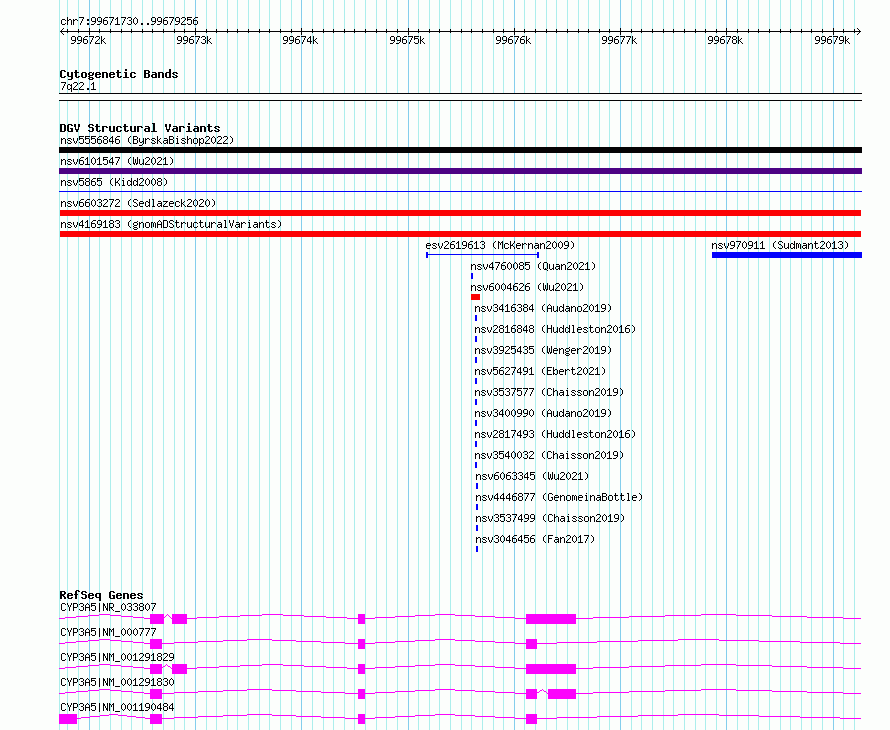Select the blue nsv970911 variant bar
The height and width of the screenshot is (730, 890).
787,255
